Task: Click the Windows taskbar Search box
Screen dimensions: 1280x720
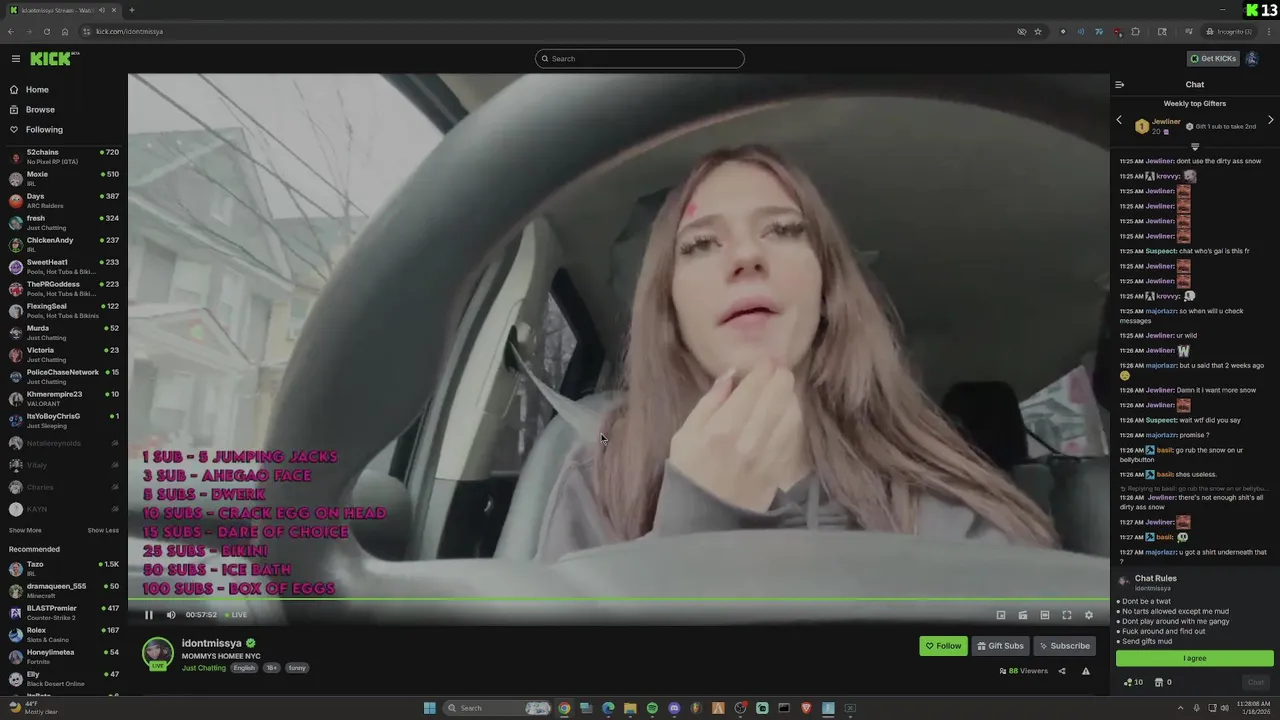Action: click(497, 708)
